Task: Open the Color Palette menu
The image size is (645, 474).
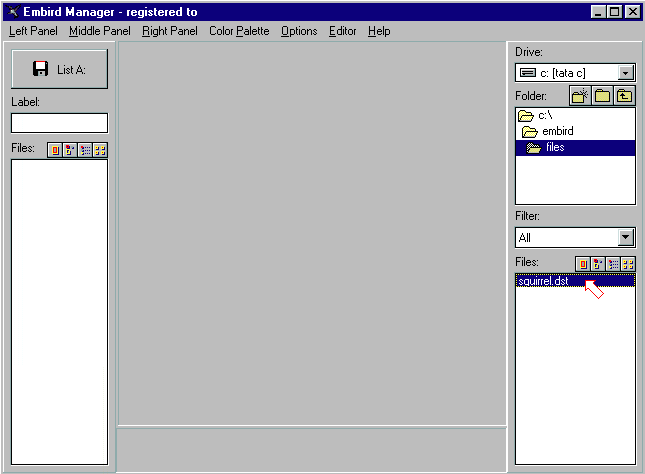Action: [239, 31]
